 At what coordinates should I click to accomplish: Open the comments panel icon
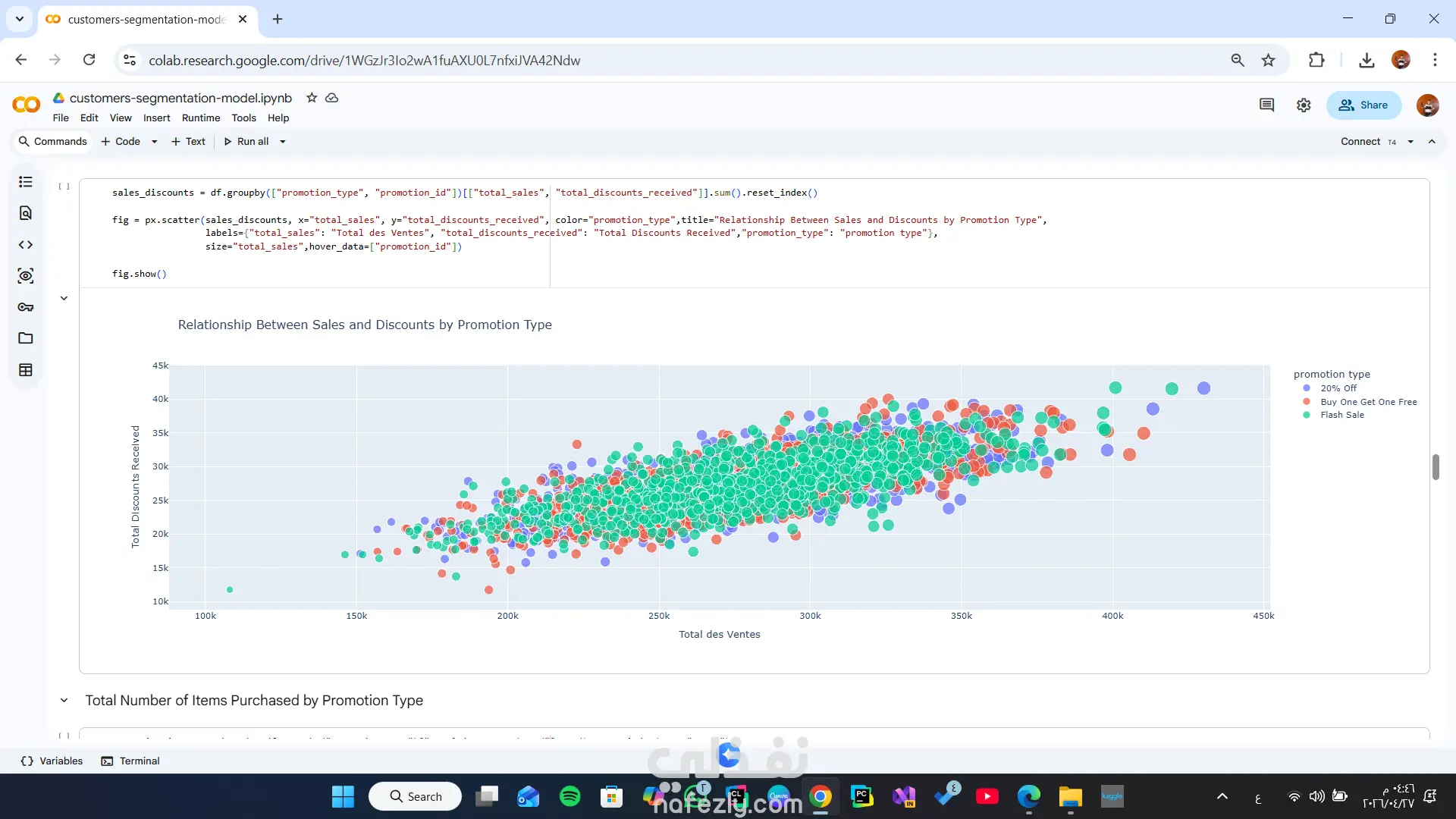tap(1266, 105)
